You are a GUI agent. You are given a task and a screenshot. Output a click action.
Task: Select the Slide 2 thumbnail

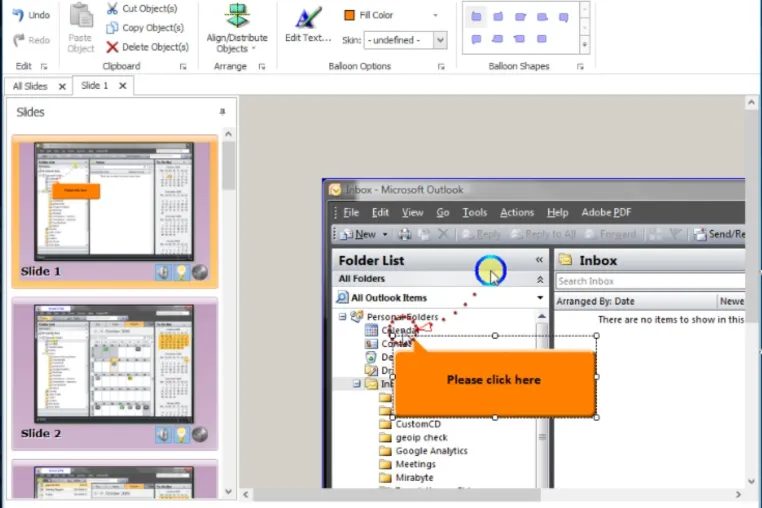115,374
